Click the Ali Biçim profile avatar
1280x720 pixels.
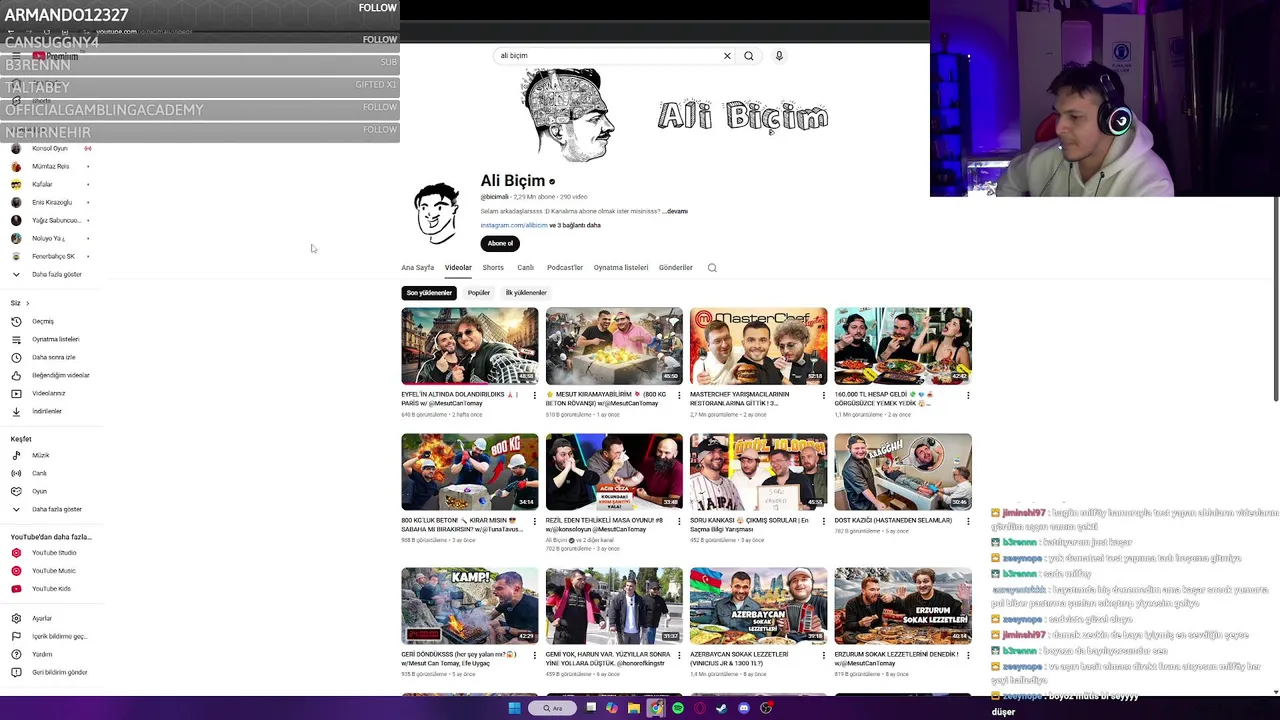pyautogui.click(x=437, y=212)
